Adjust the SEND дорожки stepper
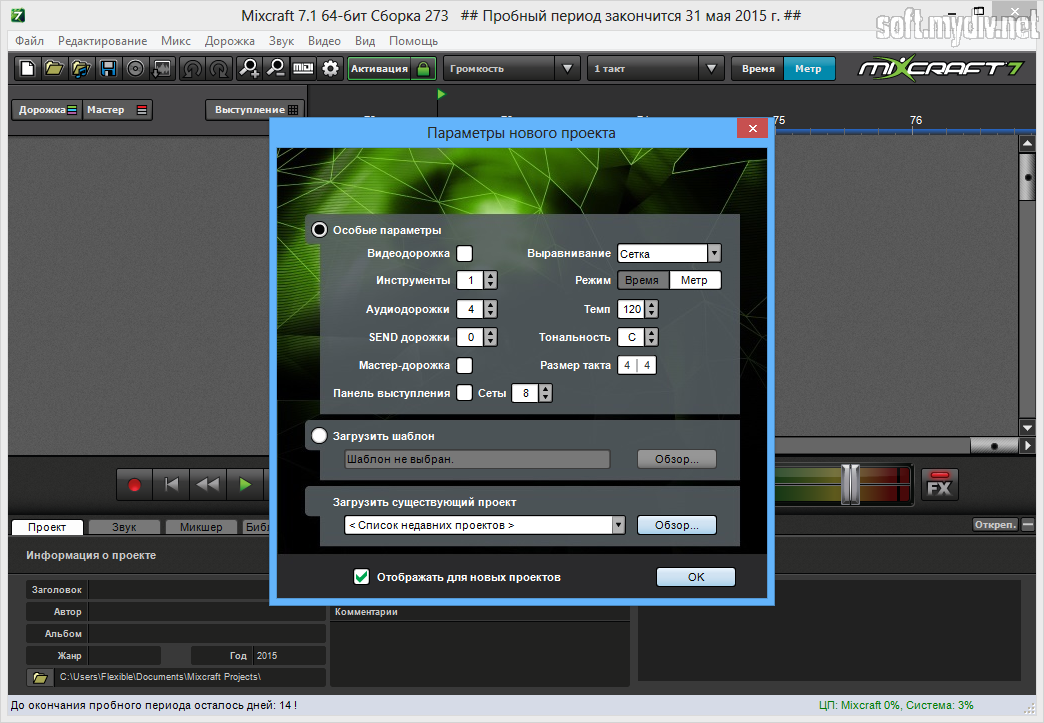The height and width of the screenshot is (723, 1044). (491, 338)
